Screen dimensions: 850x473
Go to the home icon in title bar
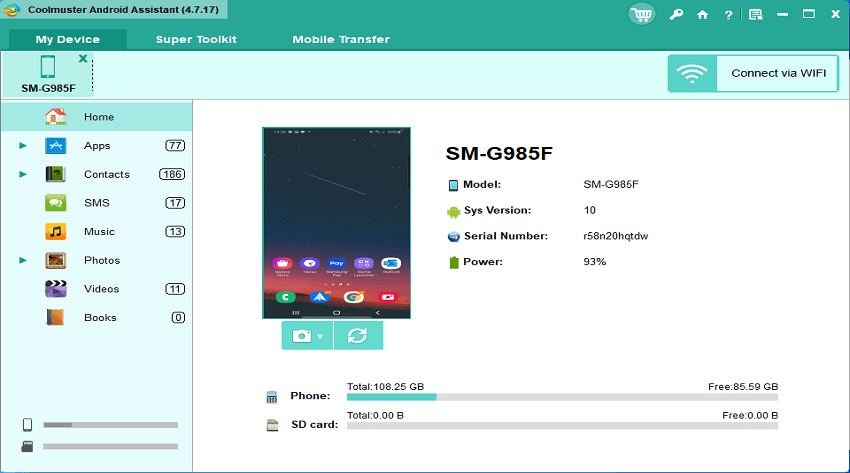click(703, 15)
